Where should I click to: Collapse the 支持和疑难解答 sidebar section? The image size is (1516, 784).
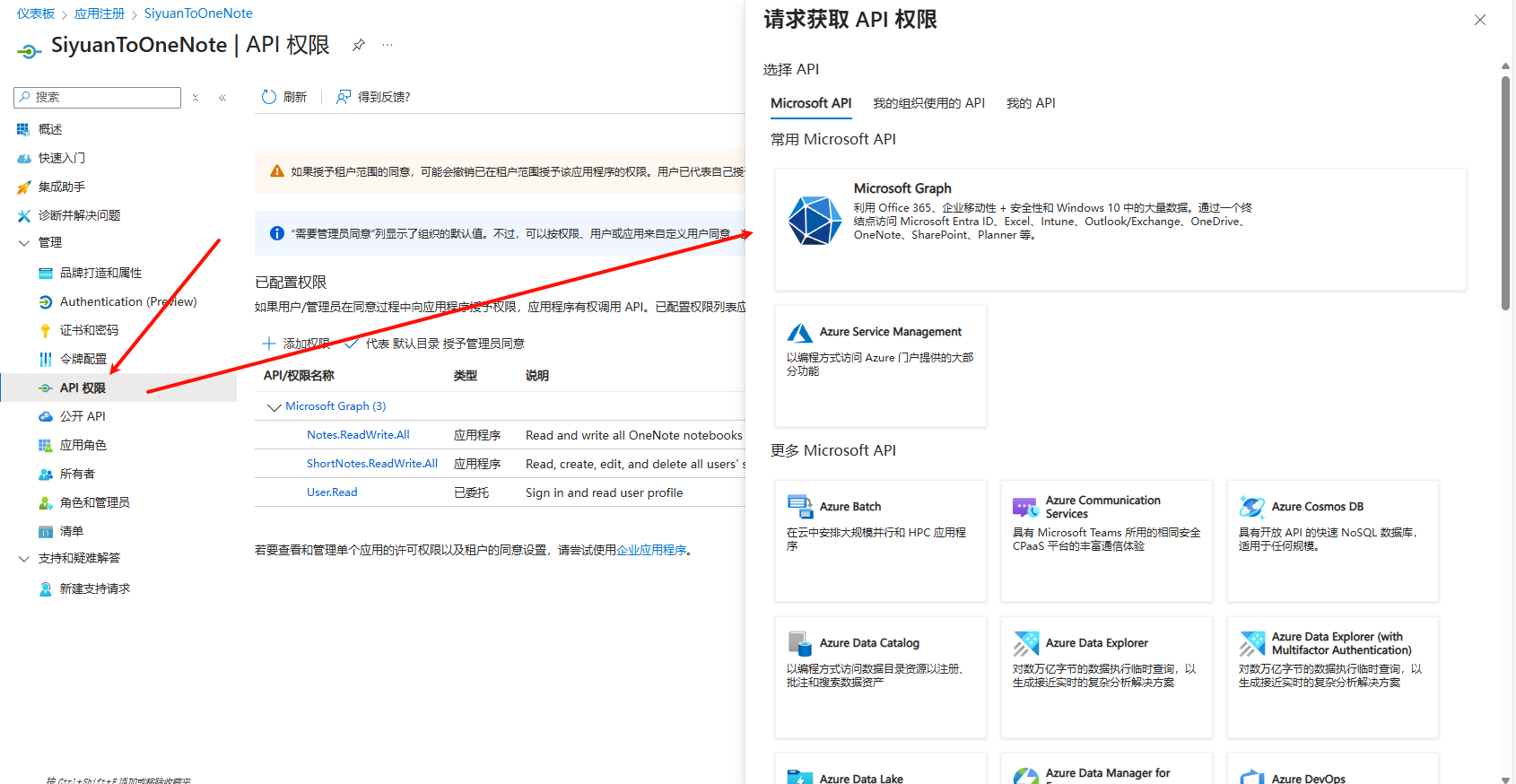tap(24, 558)
